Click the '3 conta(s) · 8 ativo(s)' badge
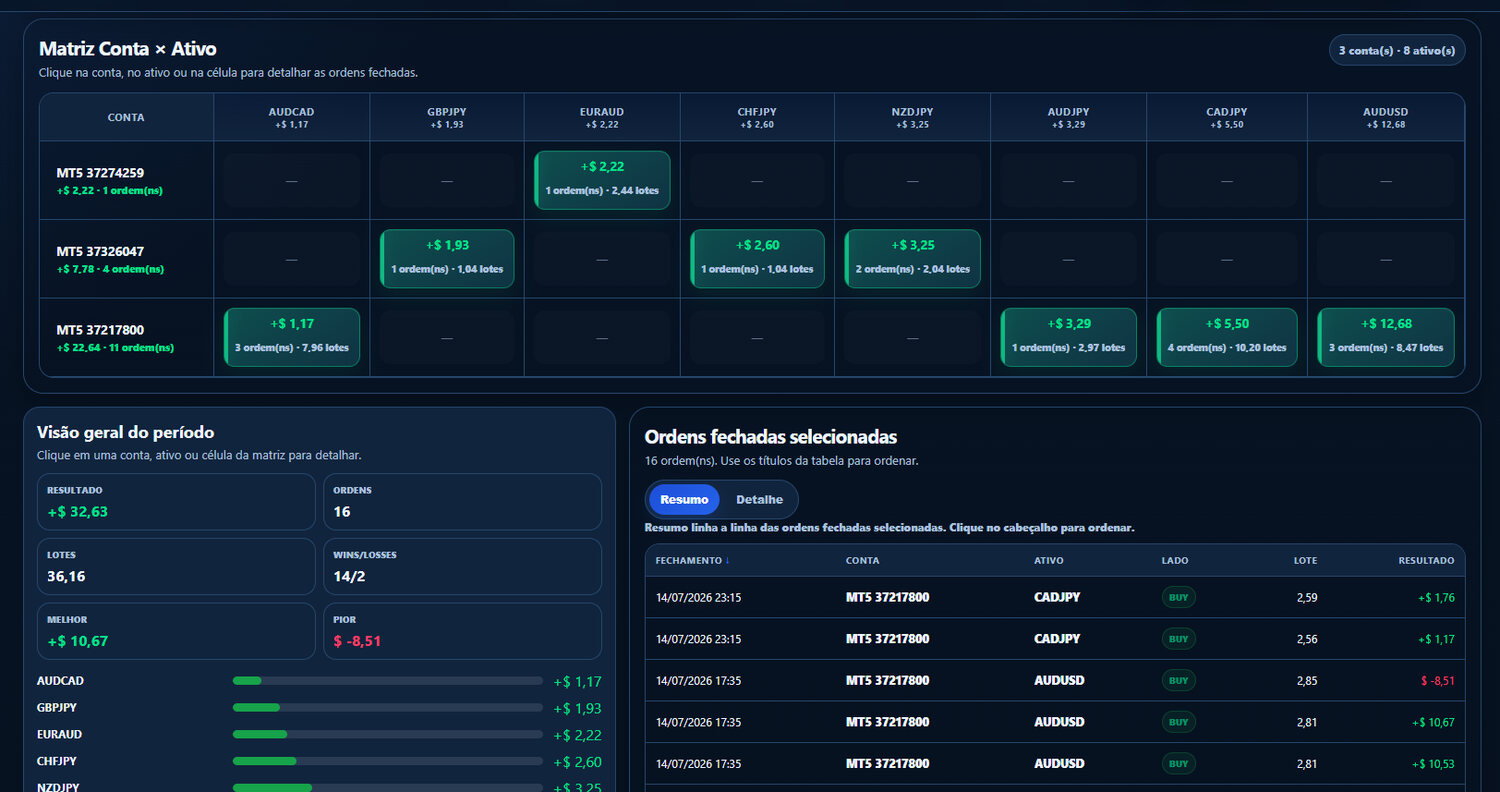The width and height of the screenshot is (1500, 792). click(1397, 50)
